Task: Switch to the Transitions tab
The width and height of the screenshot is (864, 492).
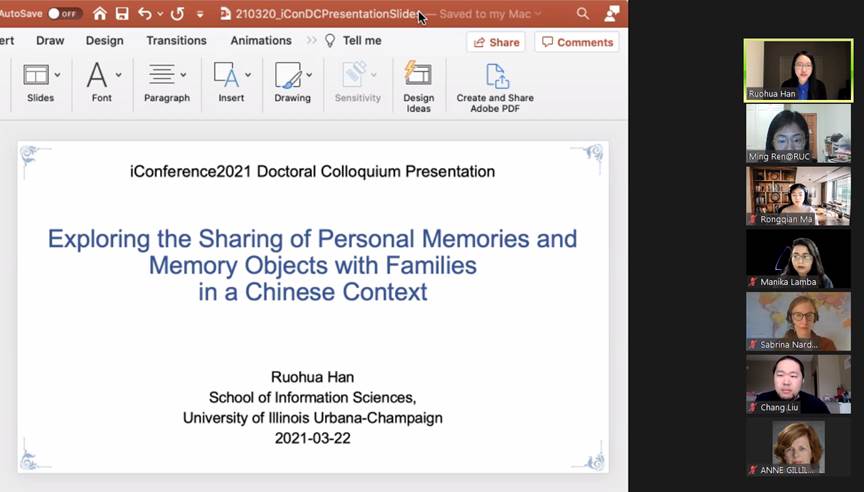Action: pyautogui.click(x=176, y=41)
